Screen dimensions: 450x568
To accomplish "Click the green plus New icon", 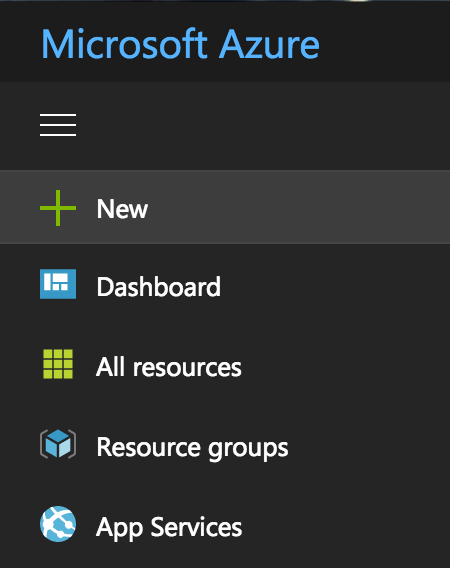I will click(58, 208).
